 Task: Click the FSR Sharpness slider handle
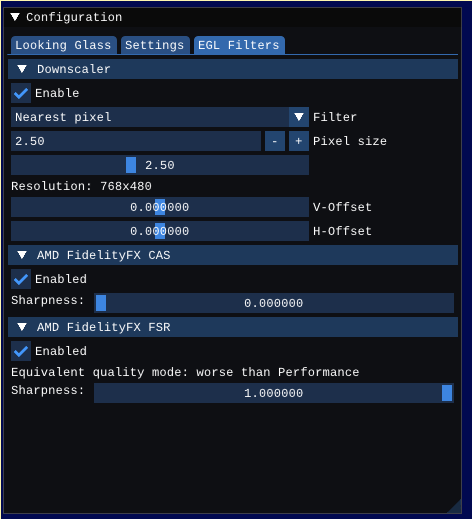pyautogui.click(x=447, y=393)
